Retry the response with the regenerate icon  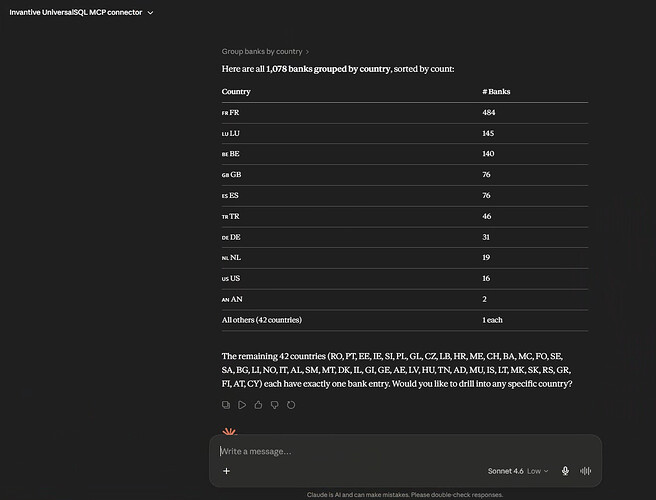[x=291, y=405]
